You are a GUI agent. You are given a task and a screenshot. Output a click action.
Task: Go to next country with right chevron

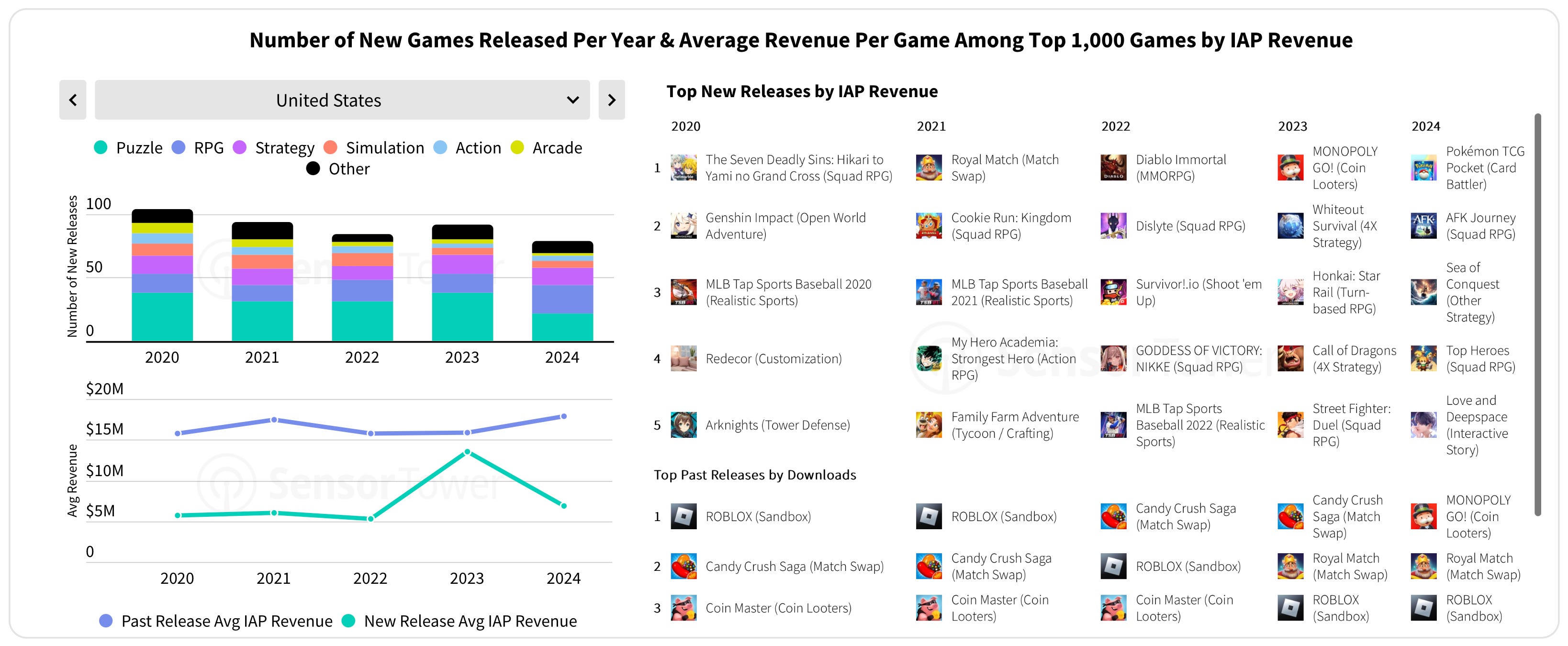(611, 100)
